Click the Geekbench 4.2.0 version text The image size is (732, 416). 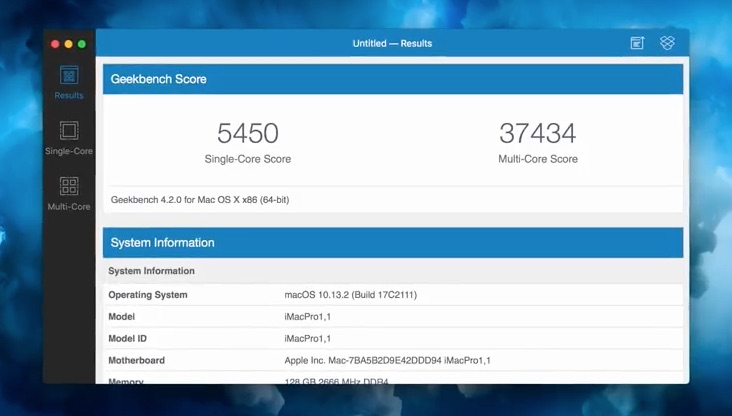(x=200, y=200)
